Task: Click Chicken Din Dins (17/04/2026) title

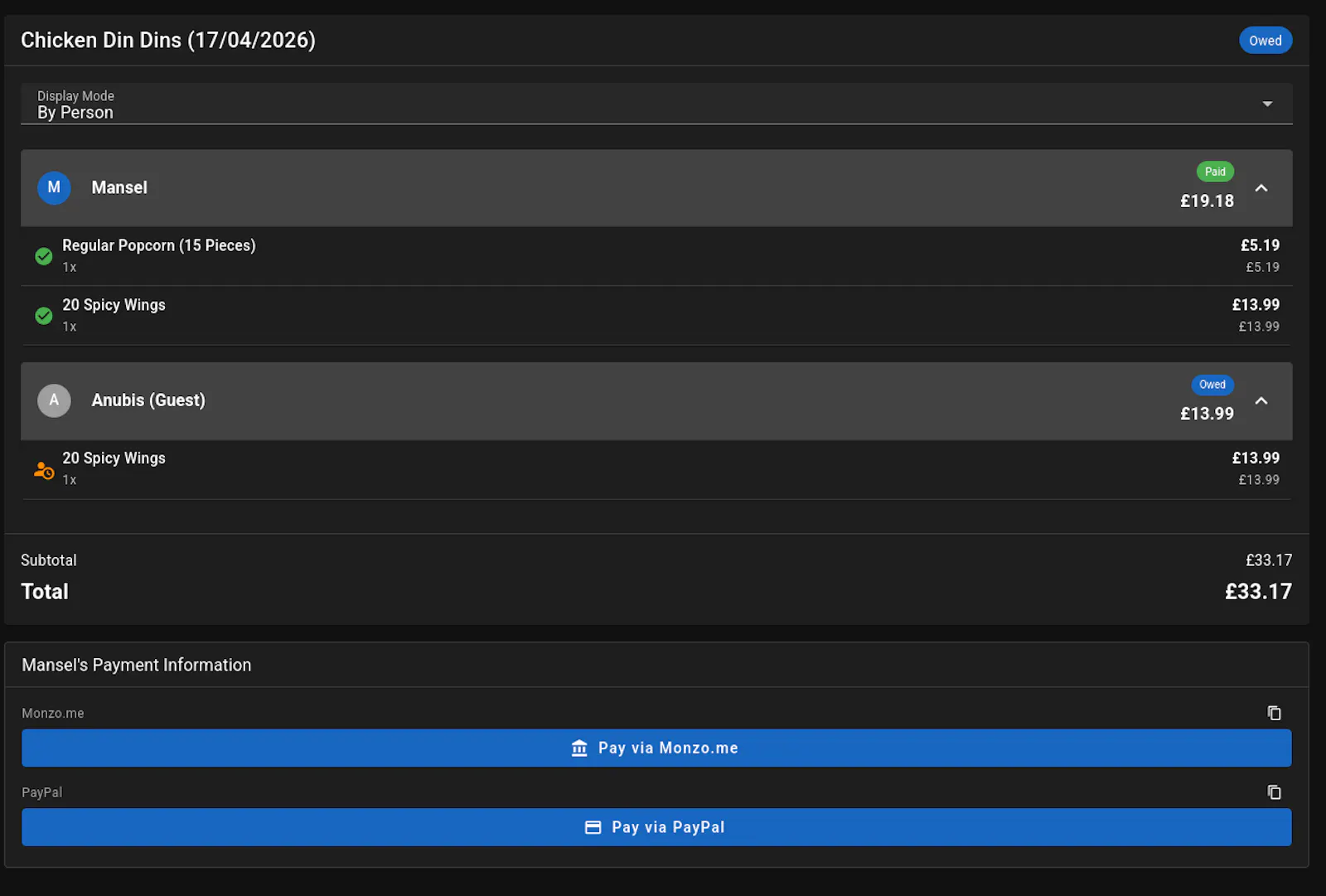Action: (168, 40)
